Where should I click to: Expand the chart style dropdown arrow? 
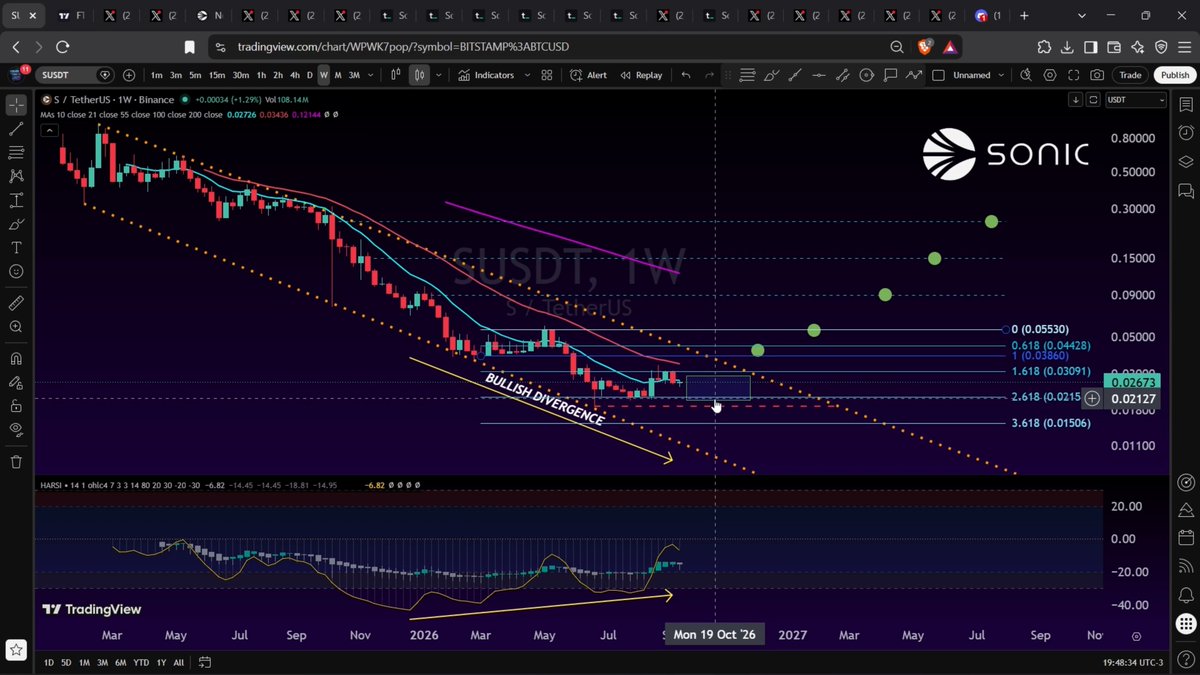pyautogui.click(x=439, y=75)
